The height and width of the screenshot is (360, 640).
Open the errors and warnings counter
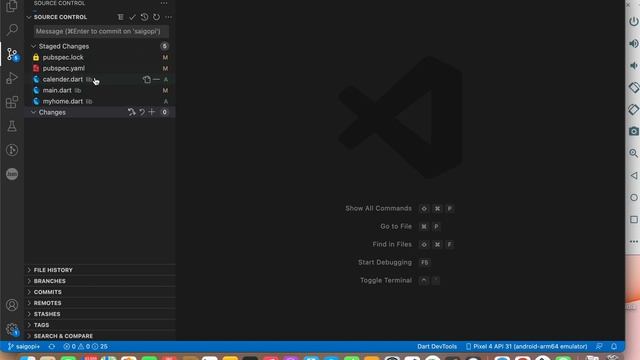click(85, 347)
